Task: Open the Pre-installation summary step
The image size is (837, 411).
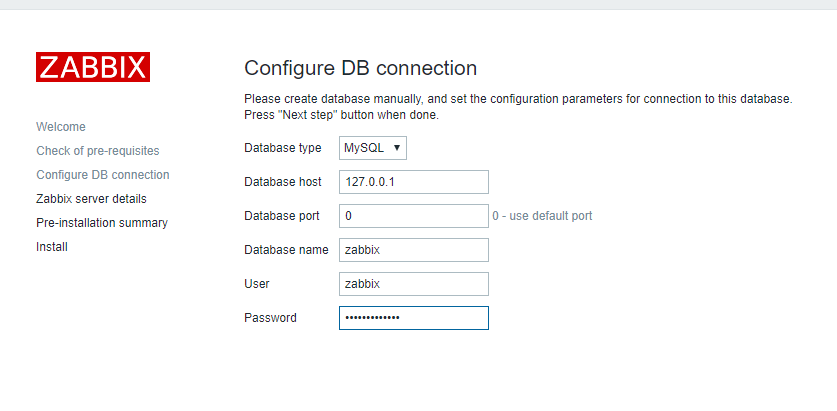Action: (x=101, y=223)
